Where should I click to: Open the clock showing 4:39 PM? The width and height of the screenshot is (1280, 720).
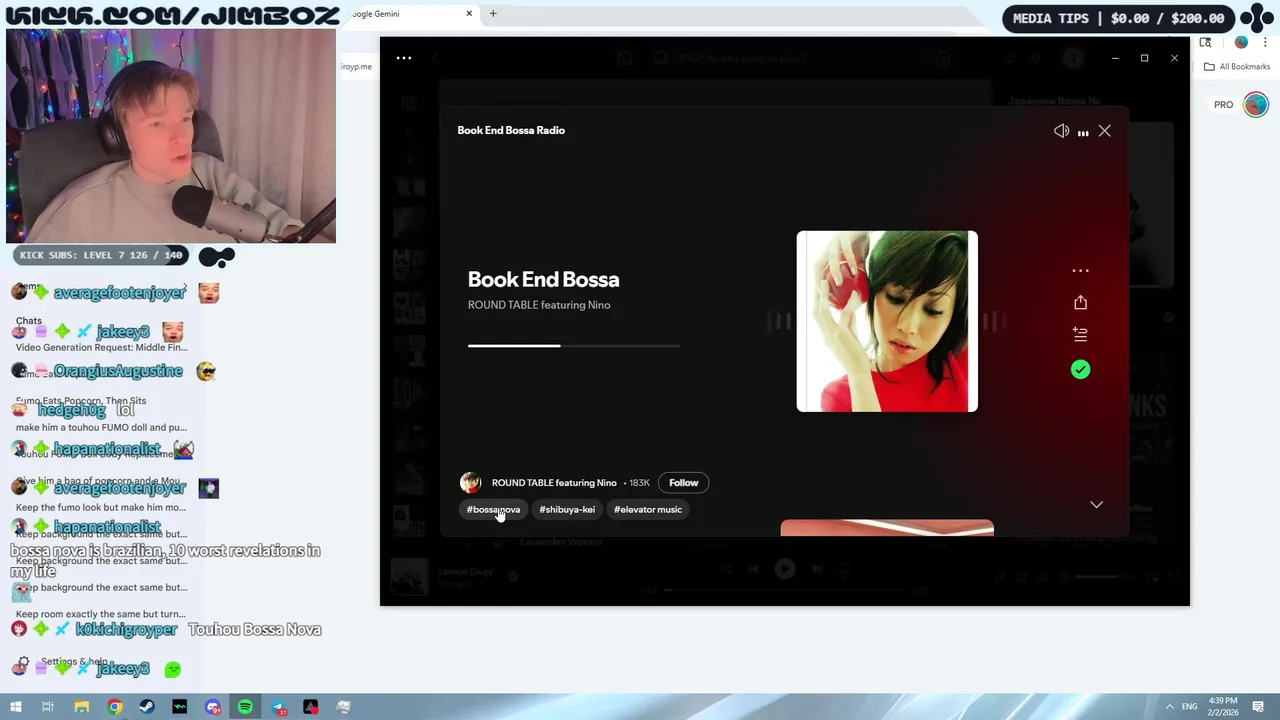click(1224, 706)
